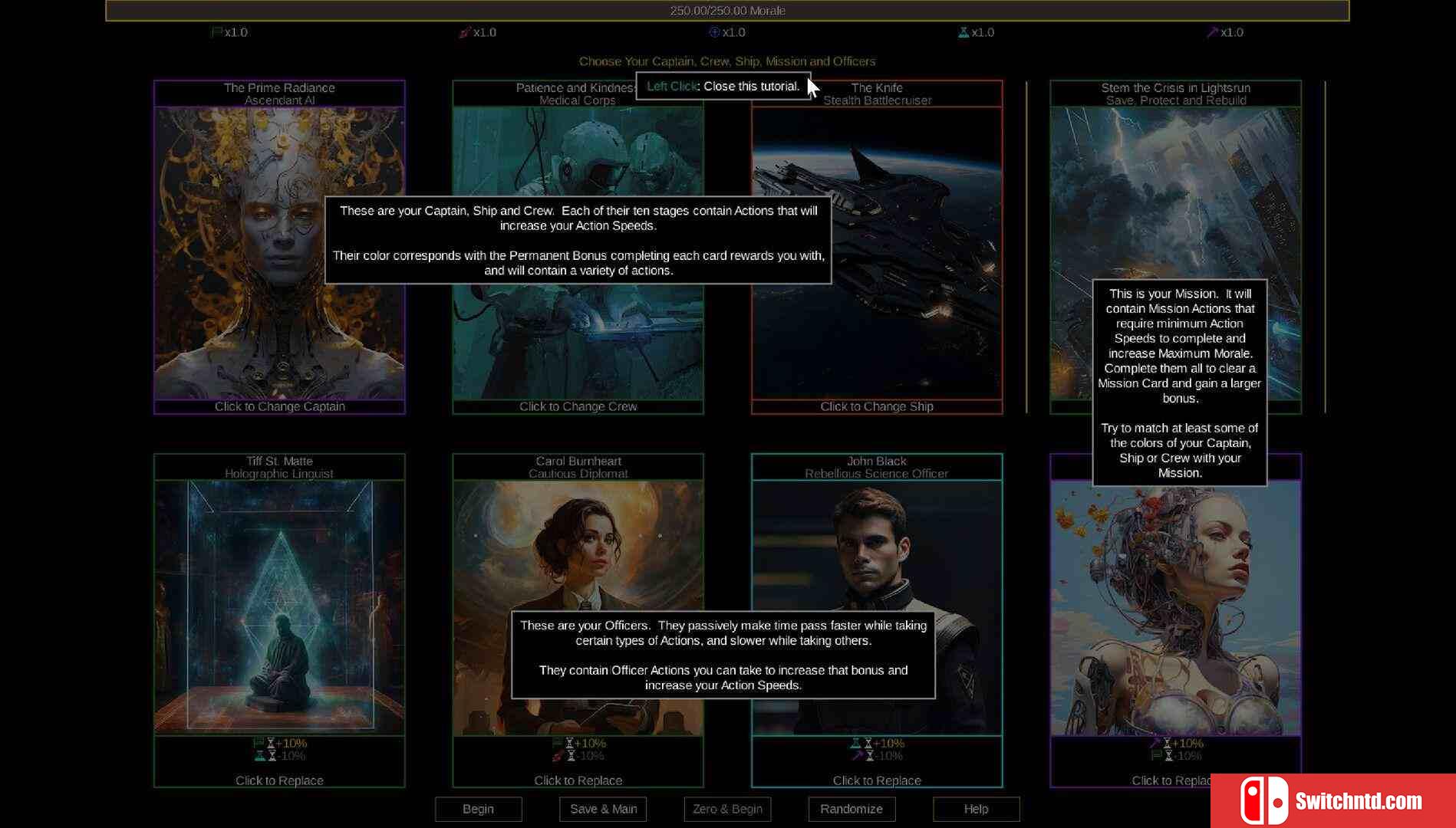Click Tiff St. Matte's teal flask -10% icon
Viewport: 1456px width, 828px height.
[259, 756]
